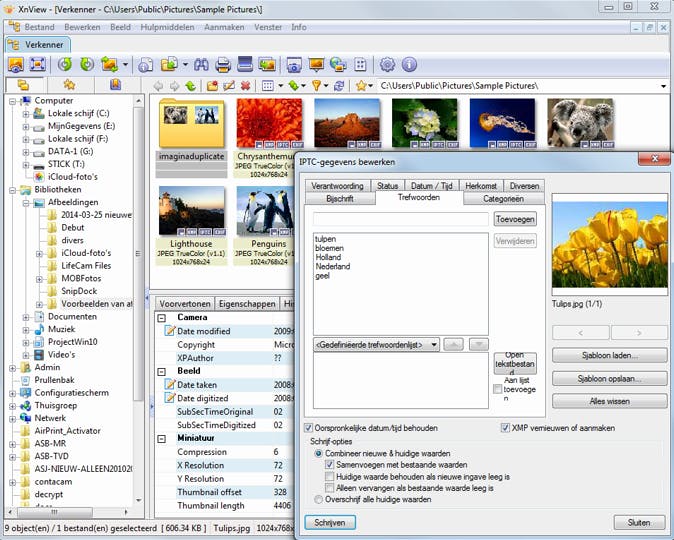Open settings via the gear icon
The height and width of the screenshot is (540, 674).
[x=387, y=64]
